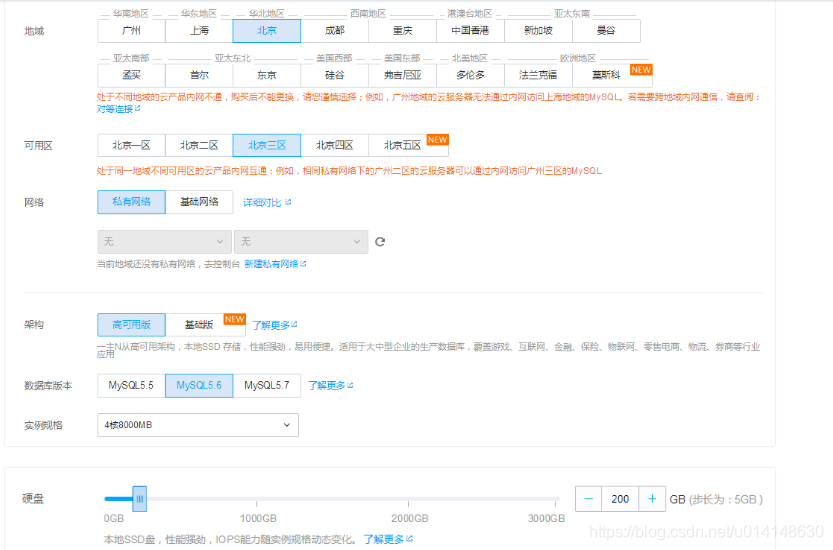This screenshot has width=833, height=550.
Task: Select 上海 region
Action: 199,31
